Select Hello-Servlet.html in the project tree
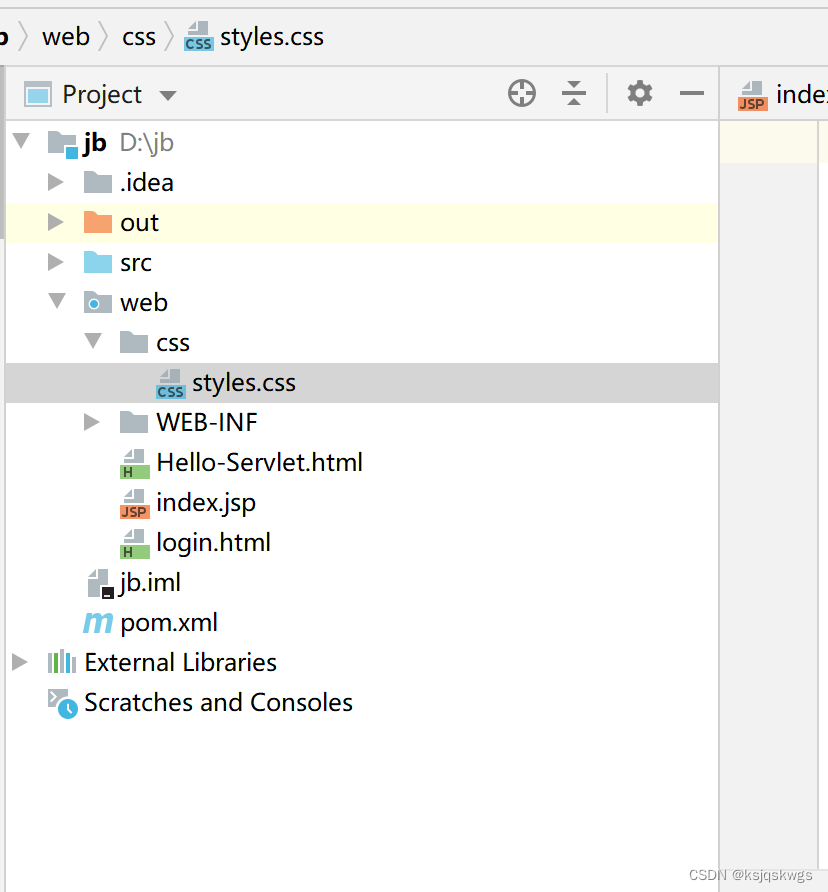Image resolution: width=828 pixels, height=892 pixels. pos(260,462)
